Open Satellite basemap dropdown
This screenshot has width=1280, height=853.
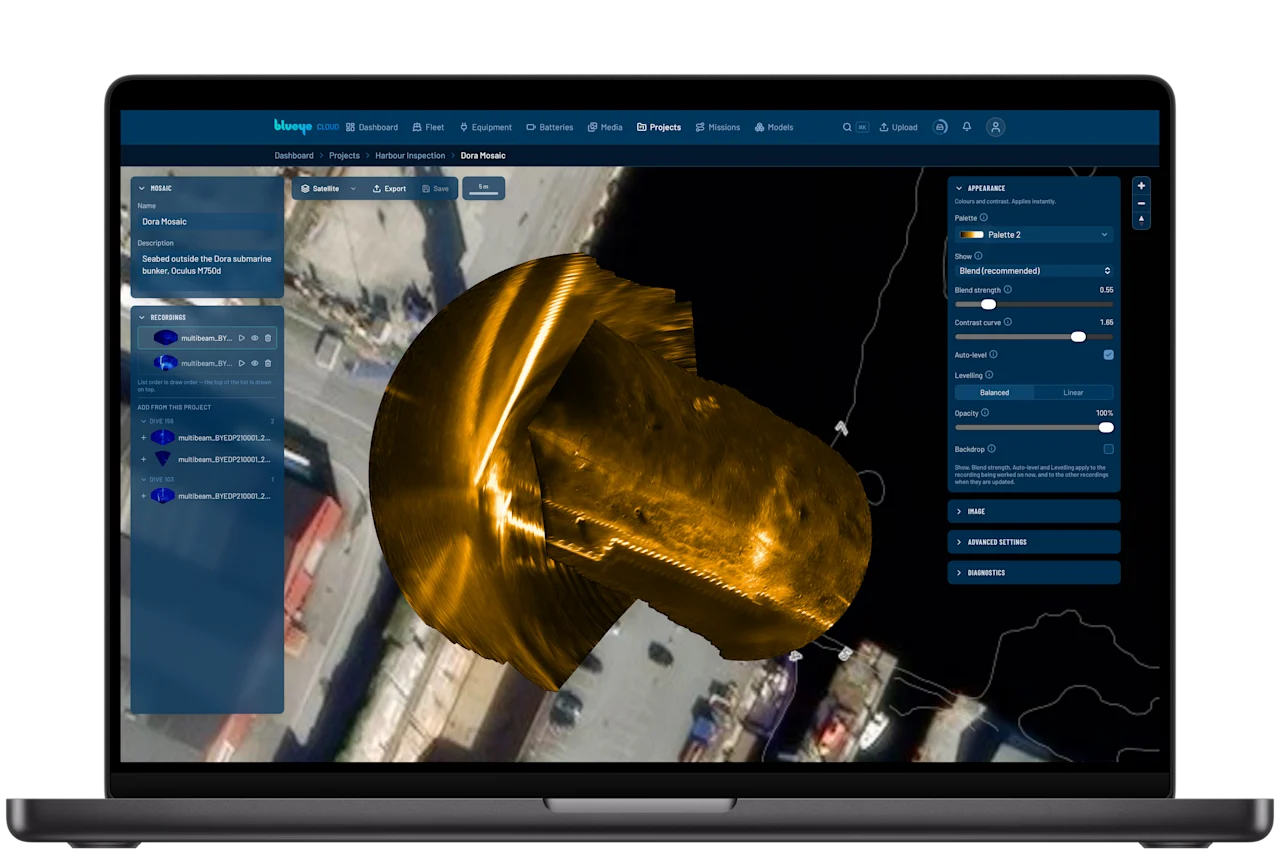click(328, 188)
